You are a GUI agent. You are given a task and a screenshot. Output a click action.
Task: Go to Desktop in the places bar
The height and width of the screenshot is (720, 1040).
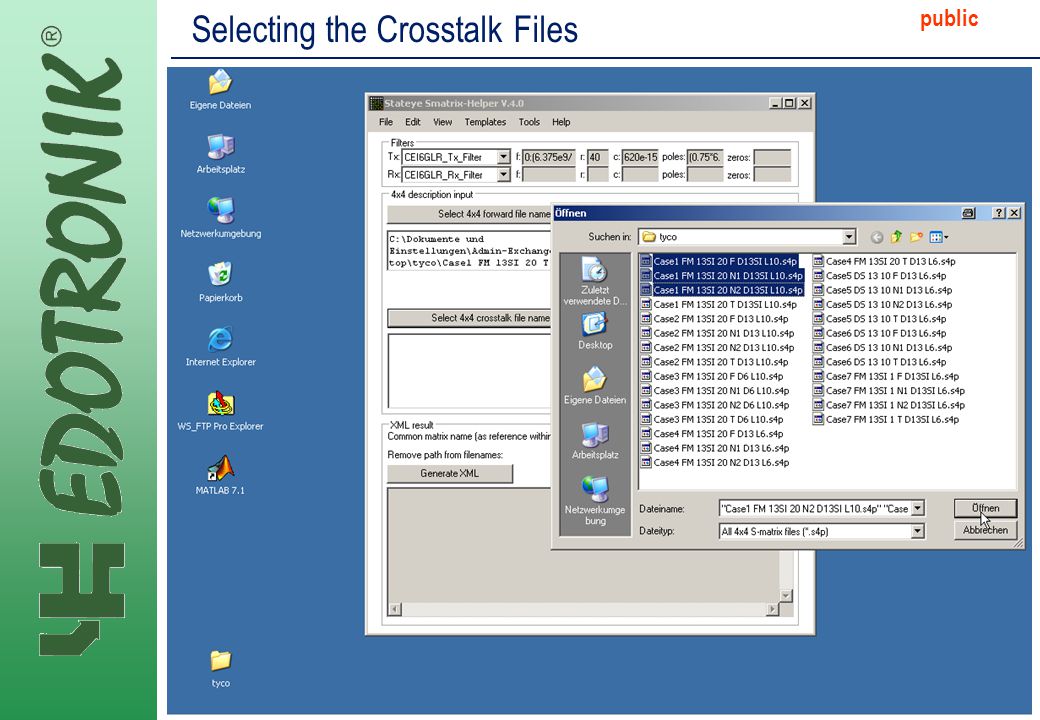tap(595, 331)
